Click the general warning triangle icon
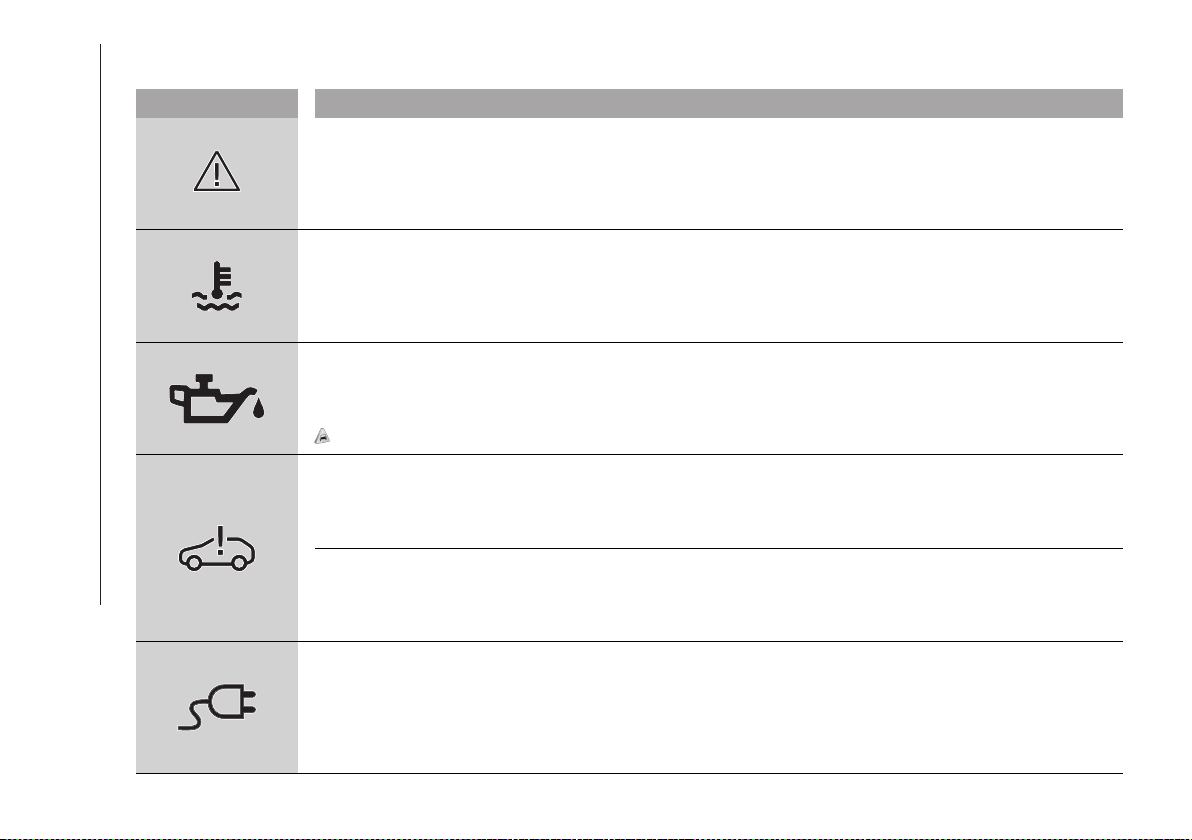The width and height of the screenshot is (1192, 840). [217, 171]
